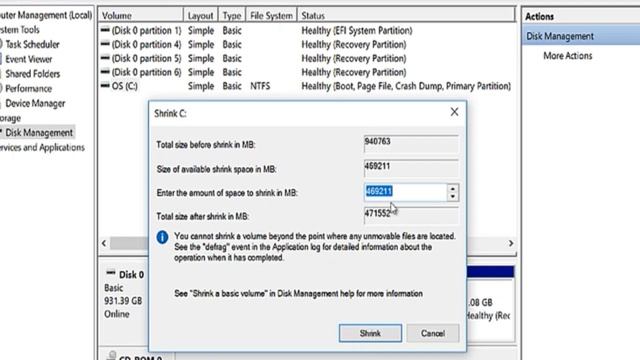The image size is (640, 360).
Task: Open Performance in the tree
Action: (29, 89)
